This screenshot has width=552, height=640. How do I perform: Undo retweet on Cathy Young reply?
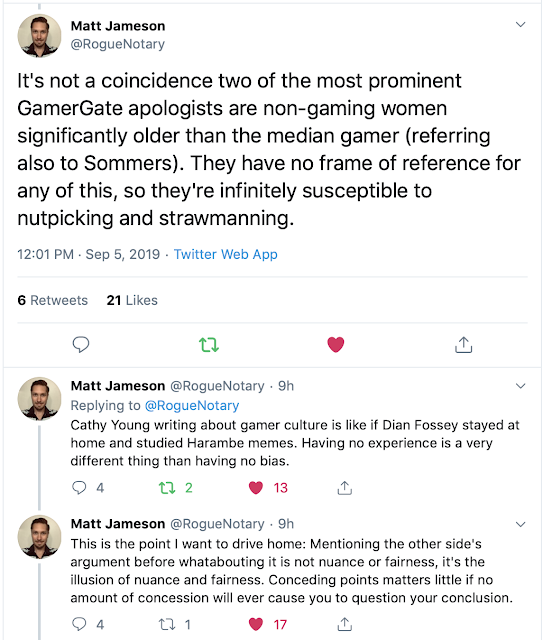click(167, 487)
